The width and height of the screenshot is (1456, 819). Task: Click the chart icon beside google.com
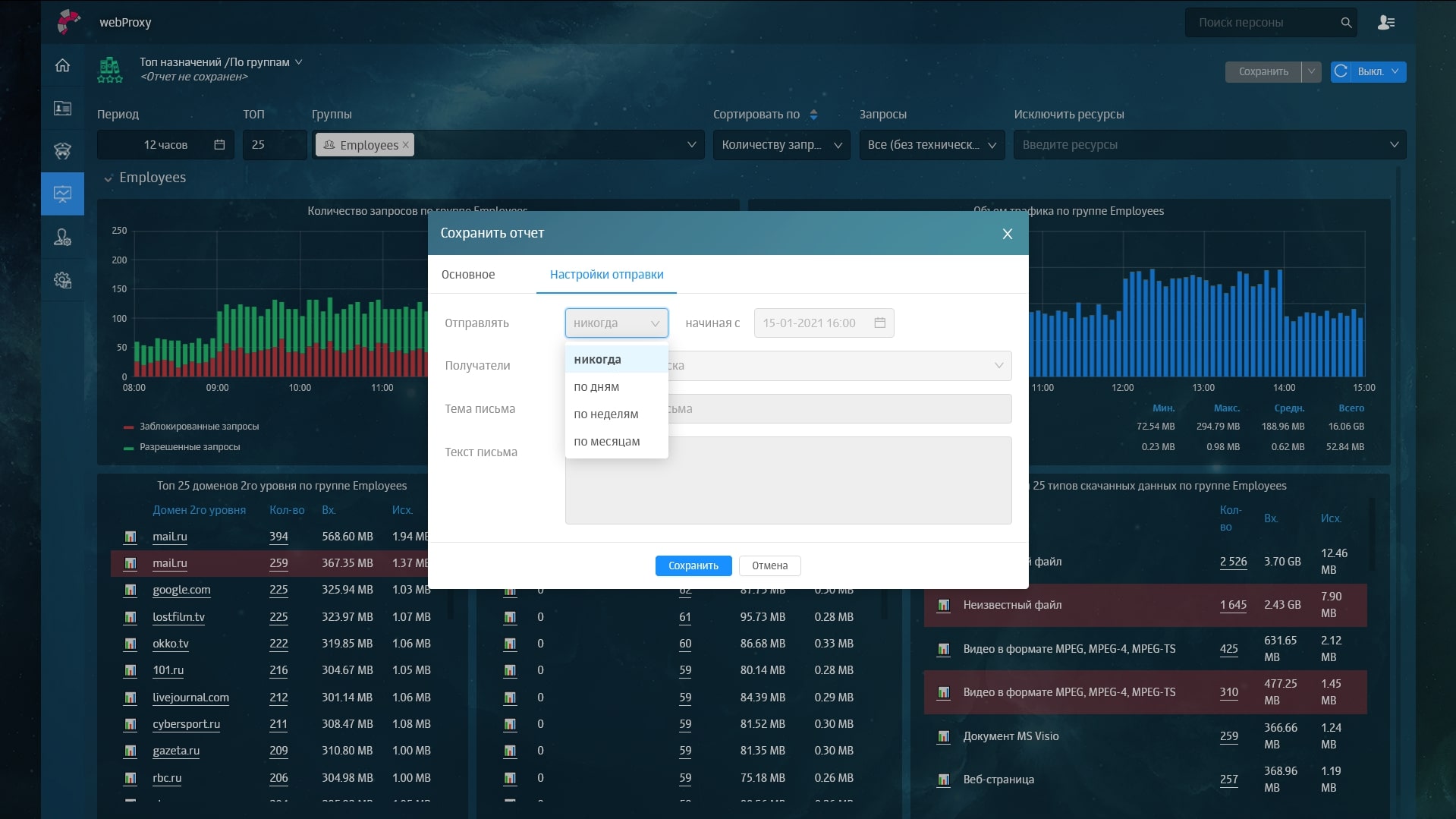point(131,590)
